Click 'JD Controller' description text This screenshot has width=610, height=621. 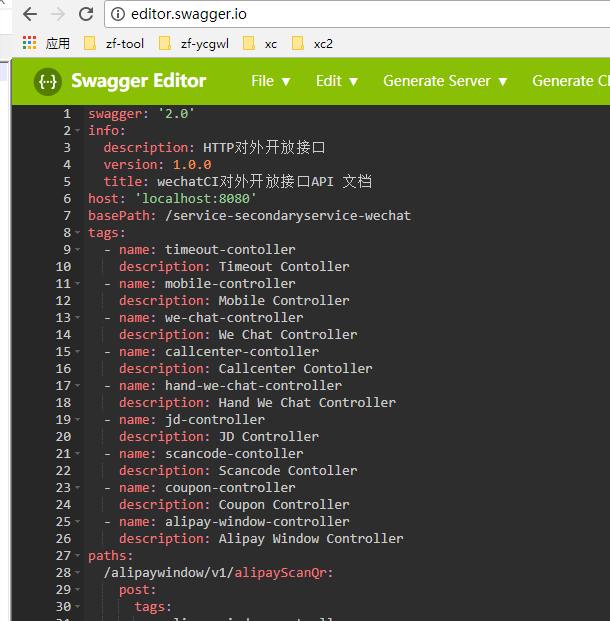click(x=269, y=437)
